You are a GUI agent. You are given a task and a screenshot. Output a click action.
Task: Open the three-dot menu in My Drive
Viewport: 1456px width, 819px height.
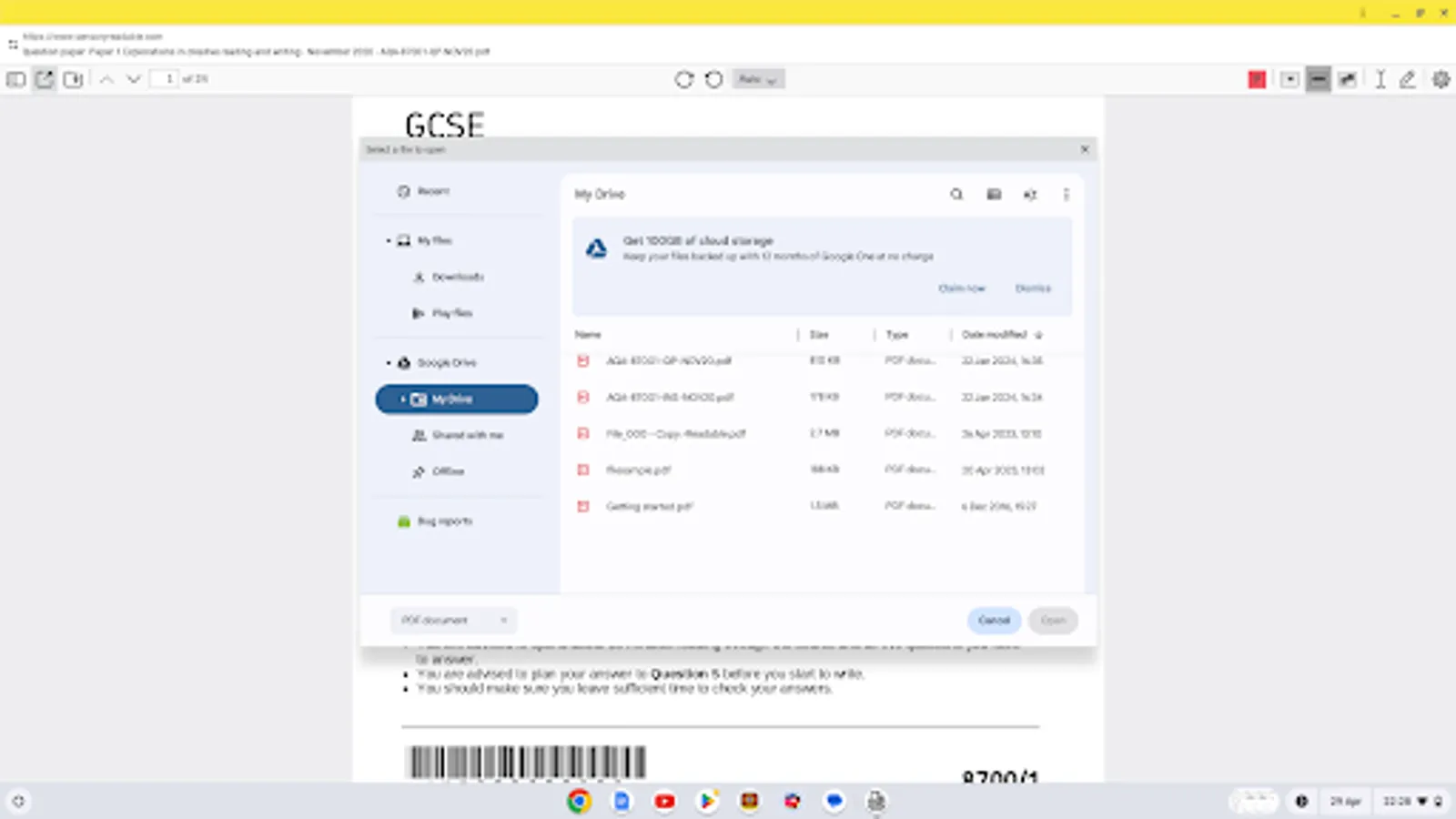pyautogui.click(x=1066, y=194)
